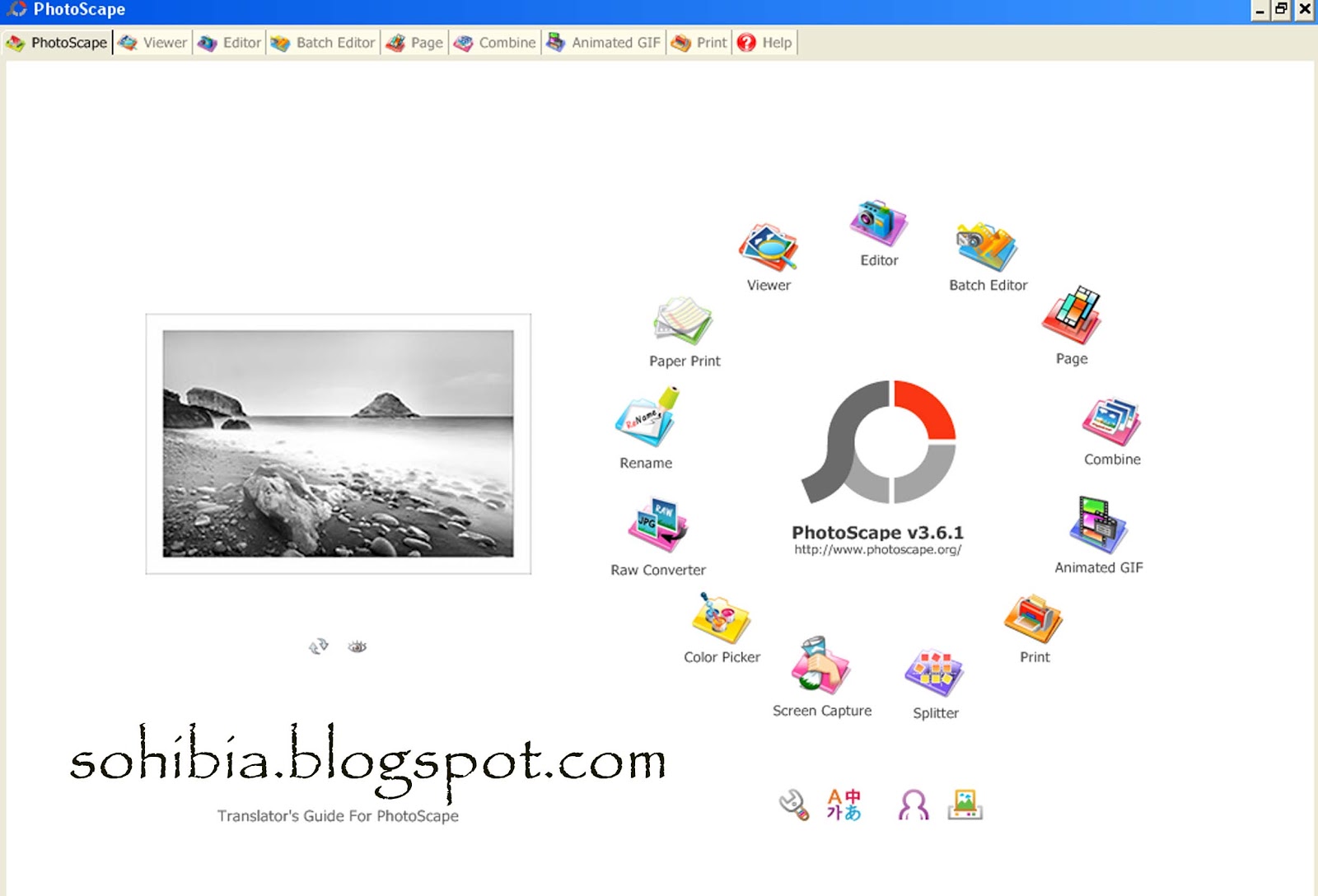The width and height of the screenshot is (1318, 896).
Task: Close the PhotoScape window
Action: pos(1305,10)
